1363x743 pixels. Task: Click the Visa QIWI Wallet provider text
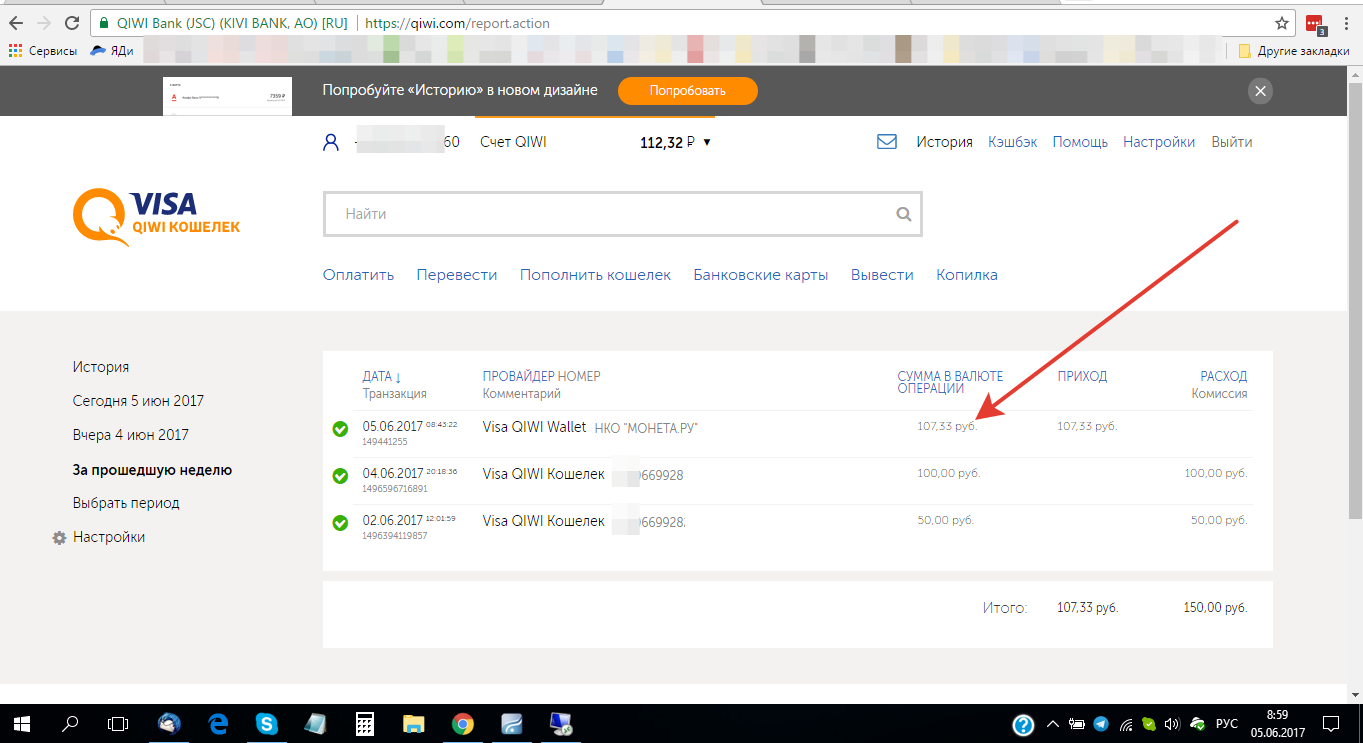coord(534,427)
